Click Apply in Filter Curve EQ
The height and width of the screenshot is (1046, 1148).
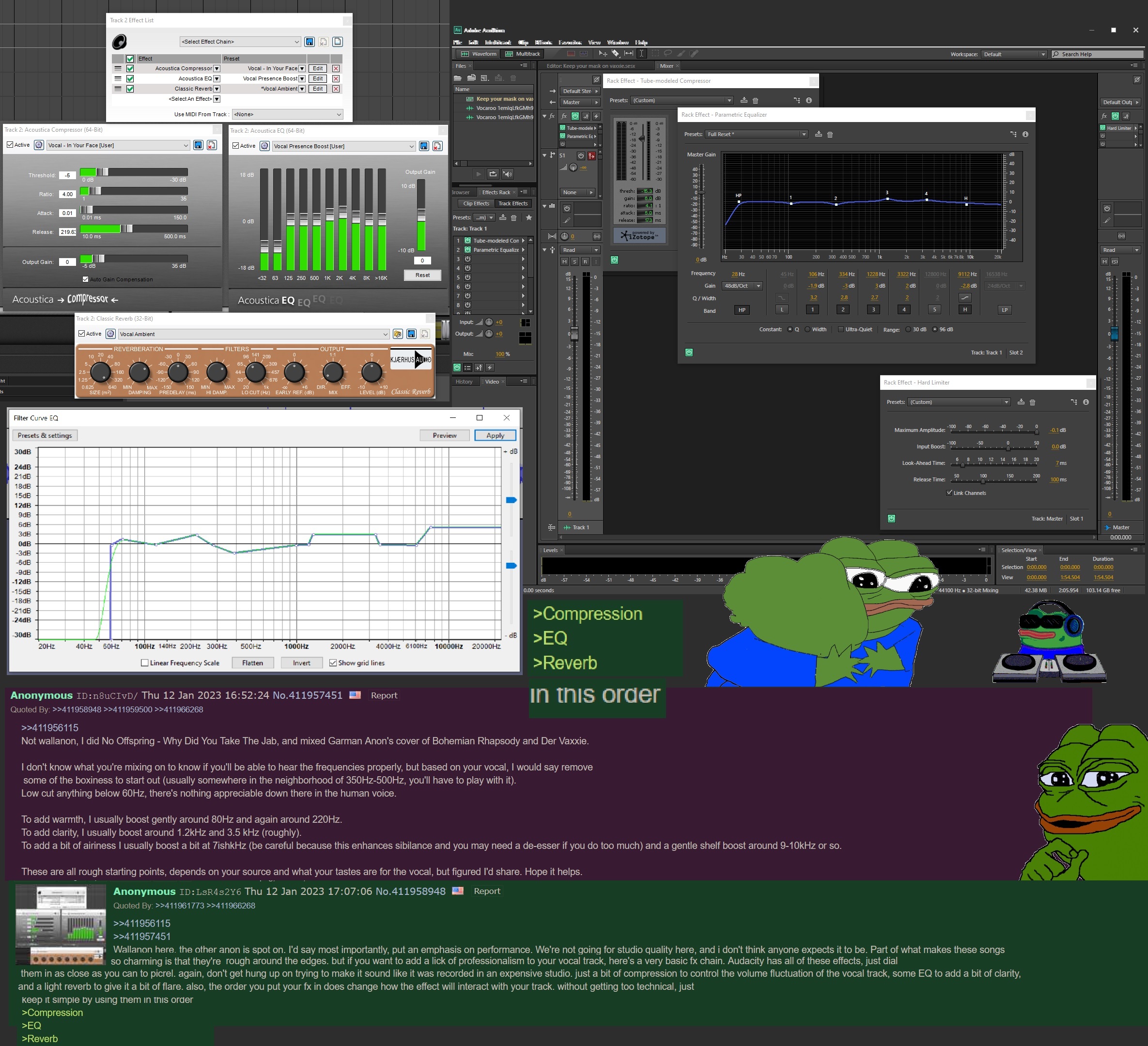pos(495,436)
